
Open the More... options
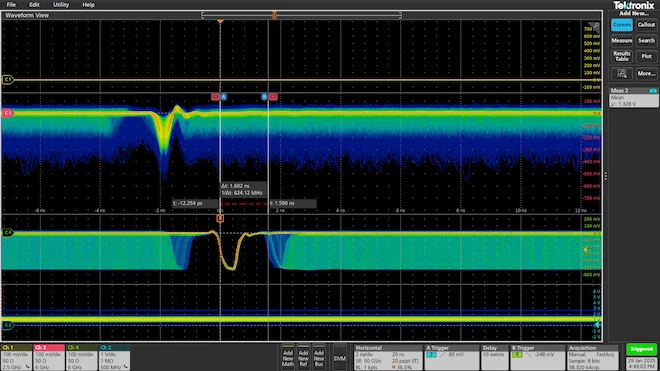tap(646, 73)
